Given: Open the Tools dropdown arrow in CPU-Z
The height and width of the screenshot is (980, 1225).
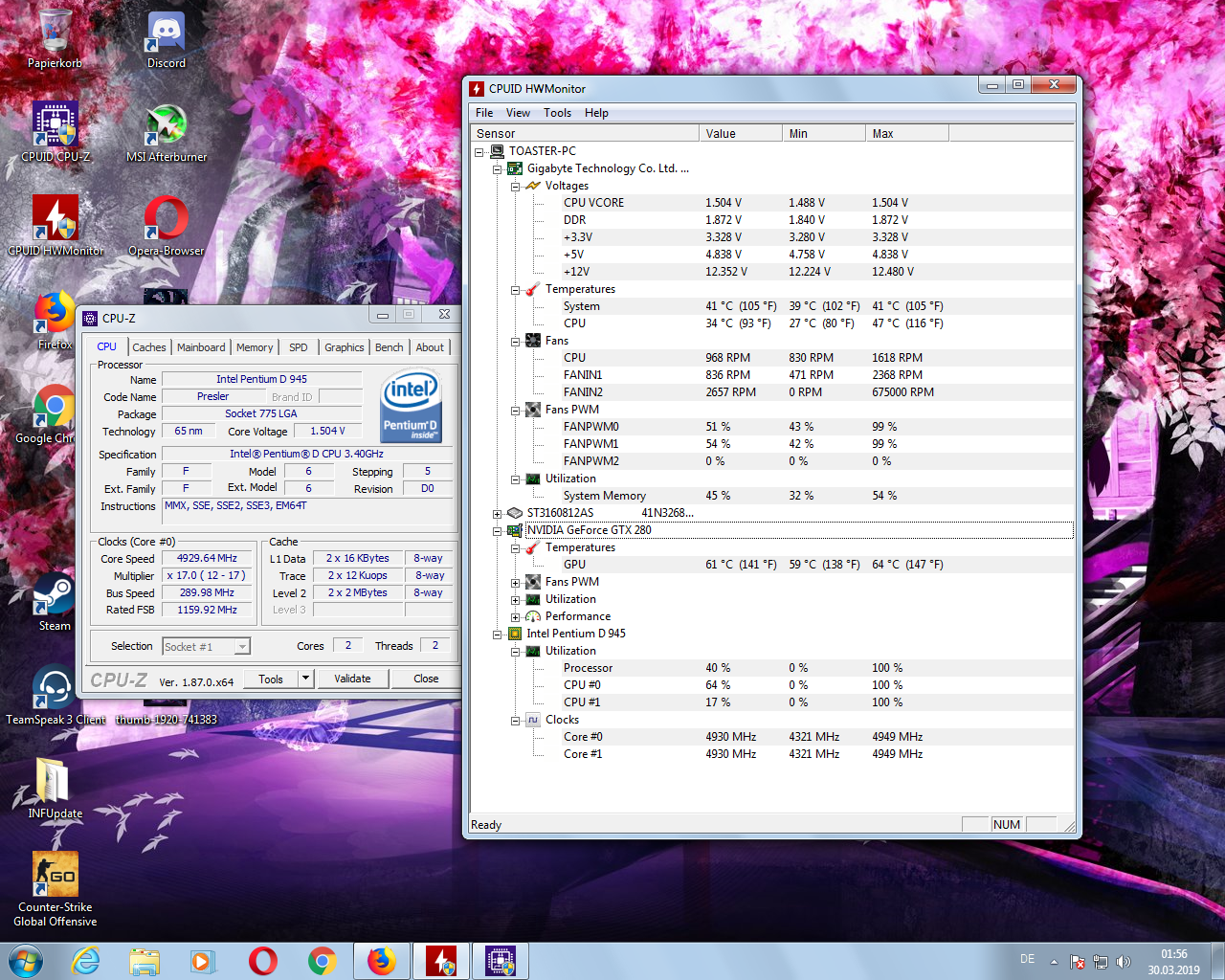Looking at the screenshot, I should coord(305,679).
